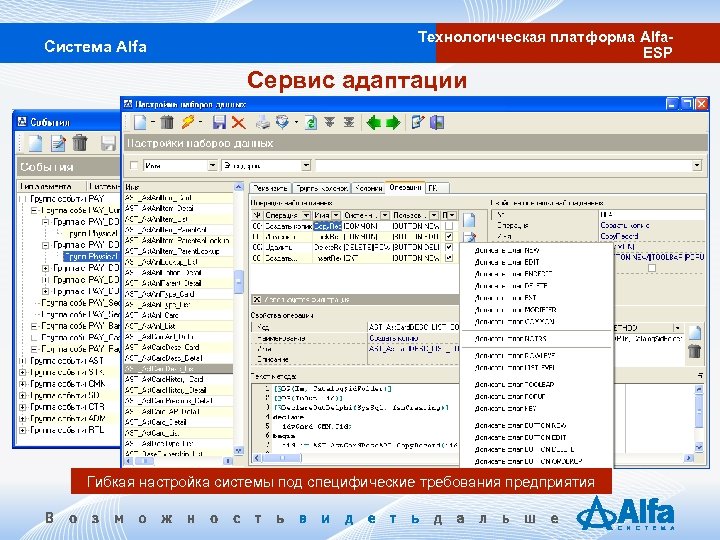This screenshot has height=540, width=720.
Task: Click the yellow lightning bolt toolbar icon
Action: (x=188, y=122)
